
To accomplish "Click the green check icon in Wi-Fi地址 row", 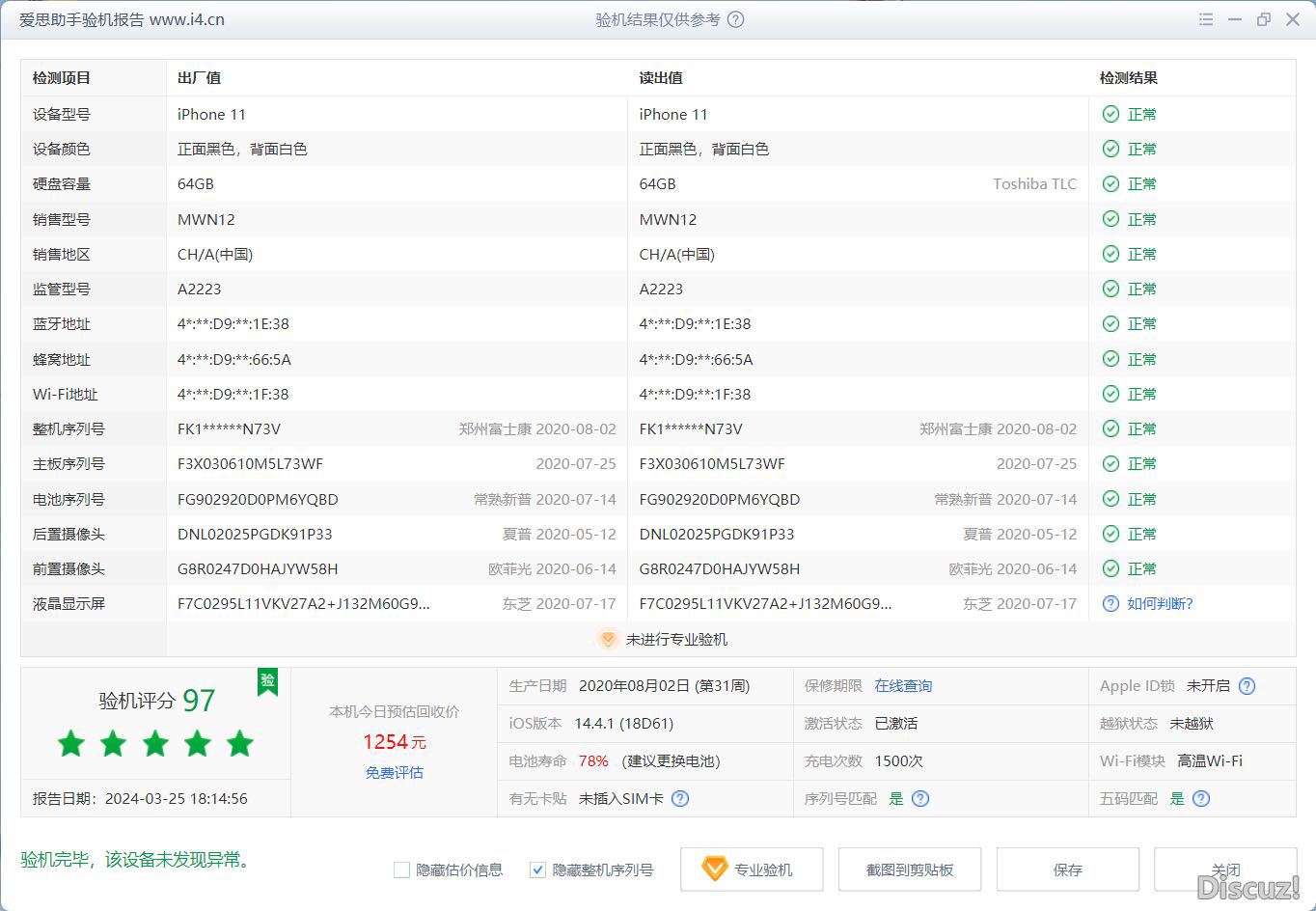I will point(1110,394).
